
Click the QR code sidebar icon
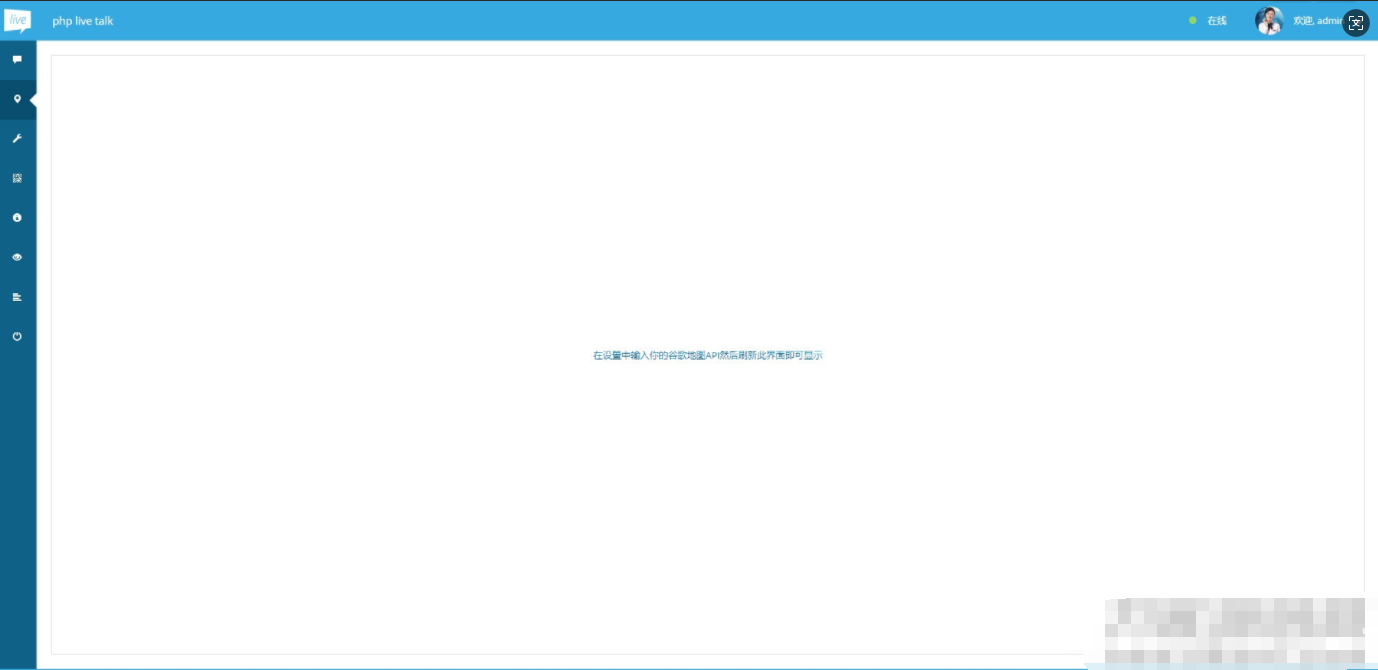pos(17,178)
